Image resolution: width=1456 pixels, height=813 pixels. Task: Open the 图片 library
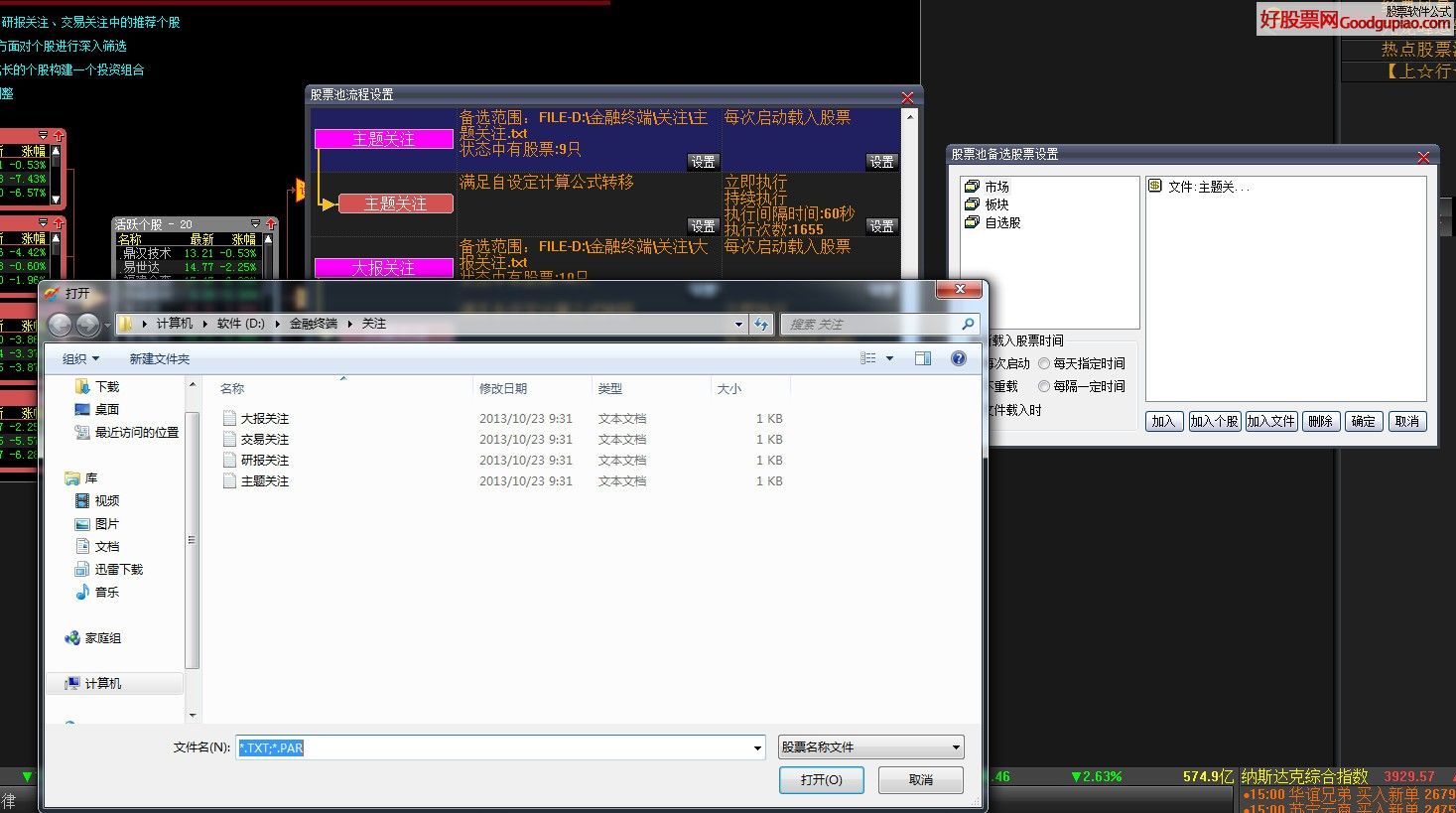97,523
